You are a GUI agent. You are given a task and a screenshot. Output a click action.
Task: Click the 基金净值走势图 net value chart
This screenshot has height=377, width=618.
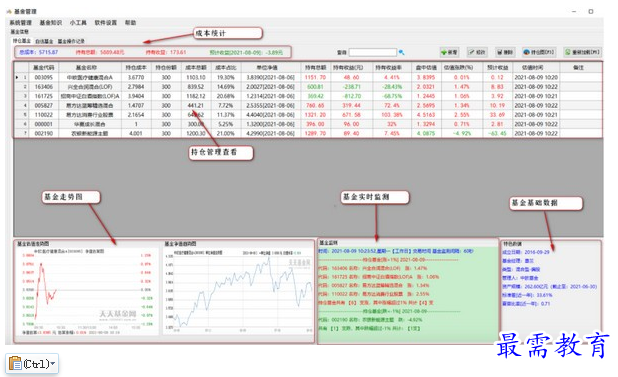pyautogui.click(x=238, y=291)
